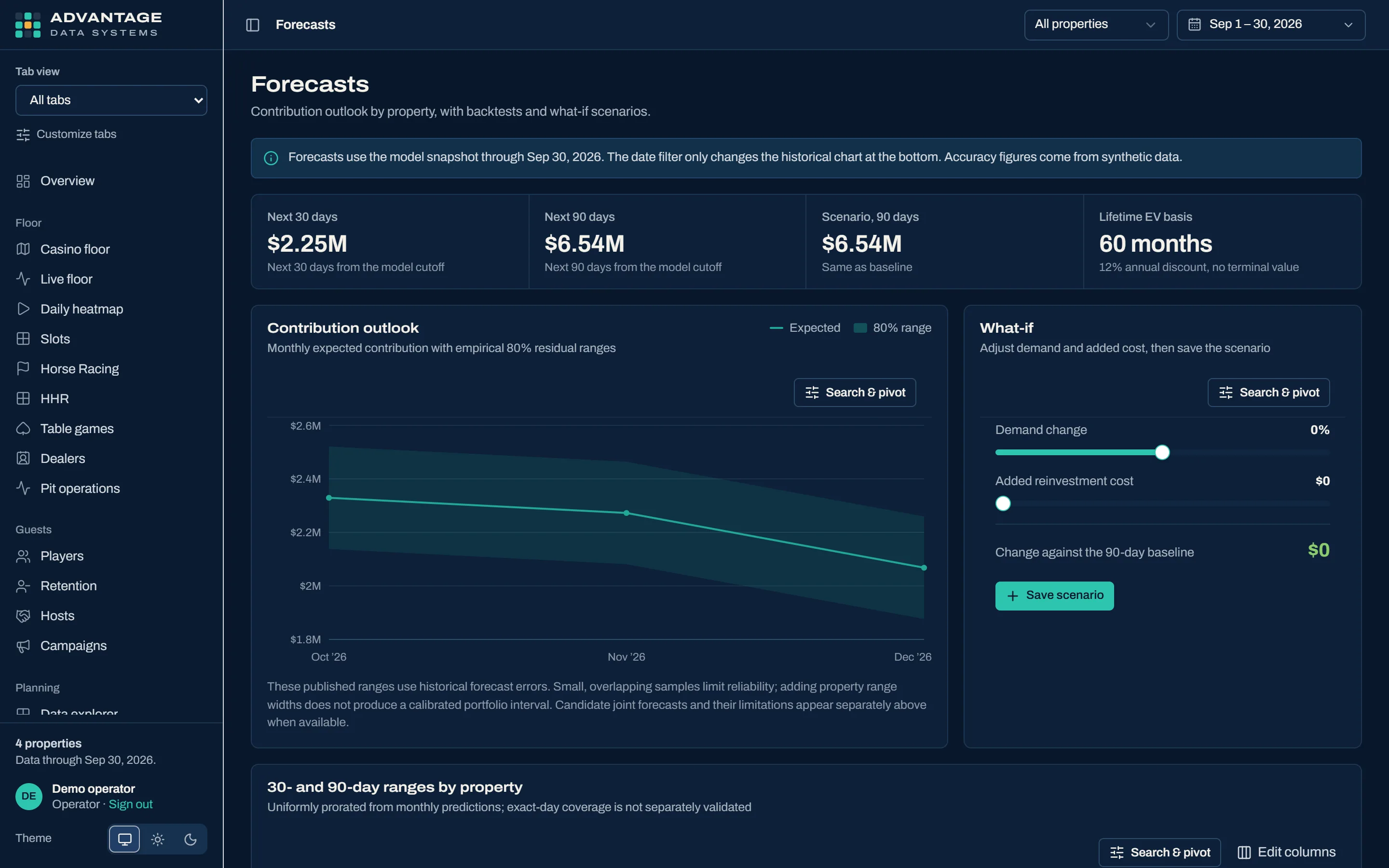
Task: Click the HHR grid icon
Action: [23, 398]
